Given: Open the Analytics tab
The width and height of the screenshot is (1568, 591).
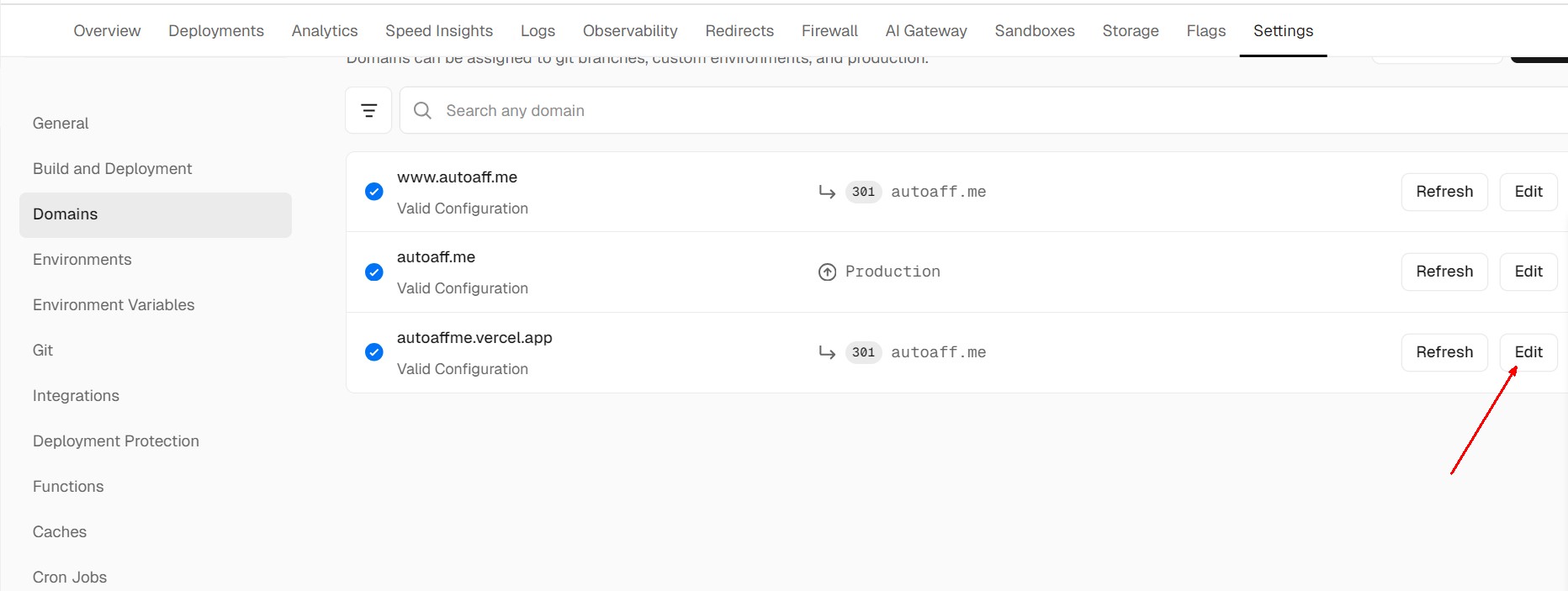Looking at the screenshot, I should (325, 31).
